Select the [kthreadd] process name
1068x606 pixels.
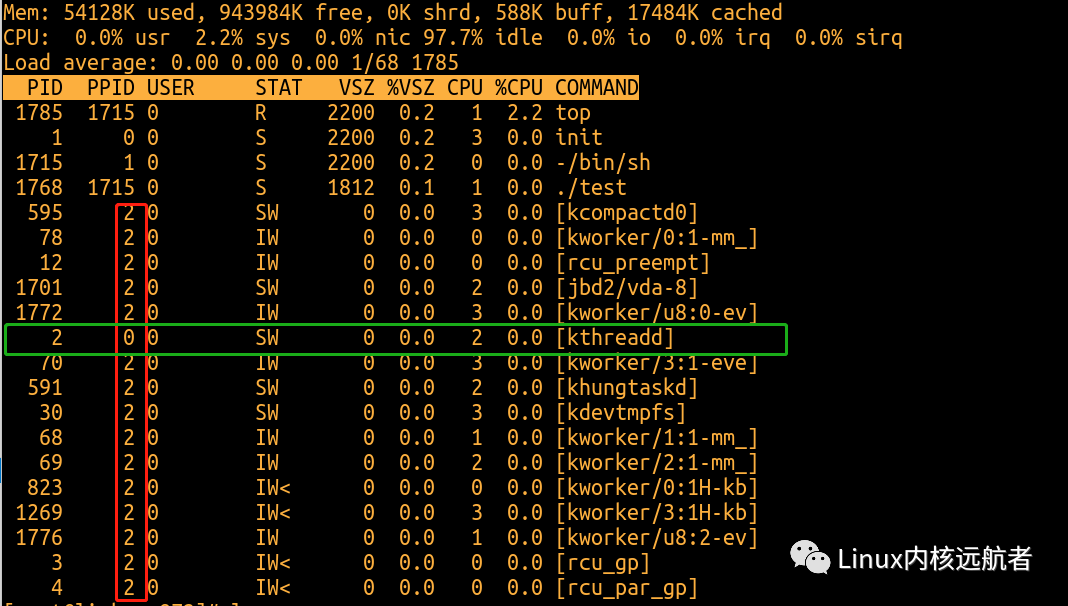[x=615, y=338]
